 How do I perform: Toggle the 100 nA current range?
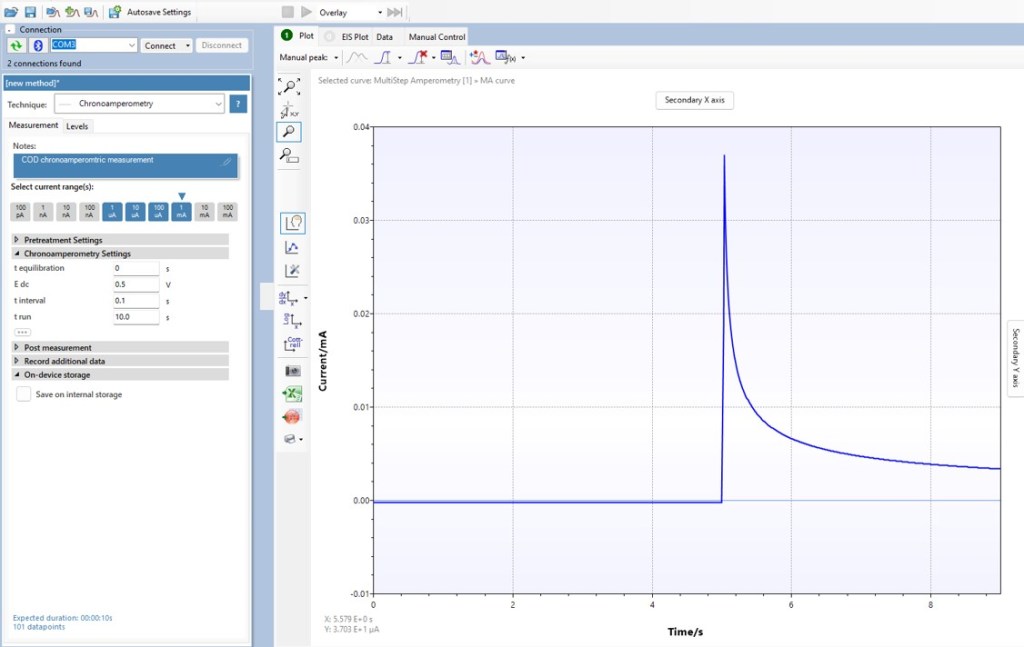[x=89, y=211]
